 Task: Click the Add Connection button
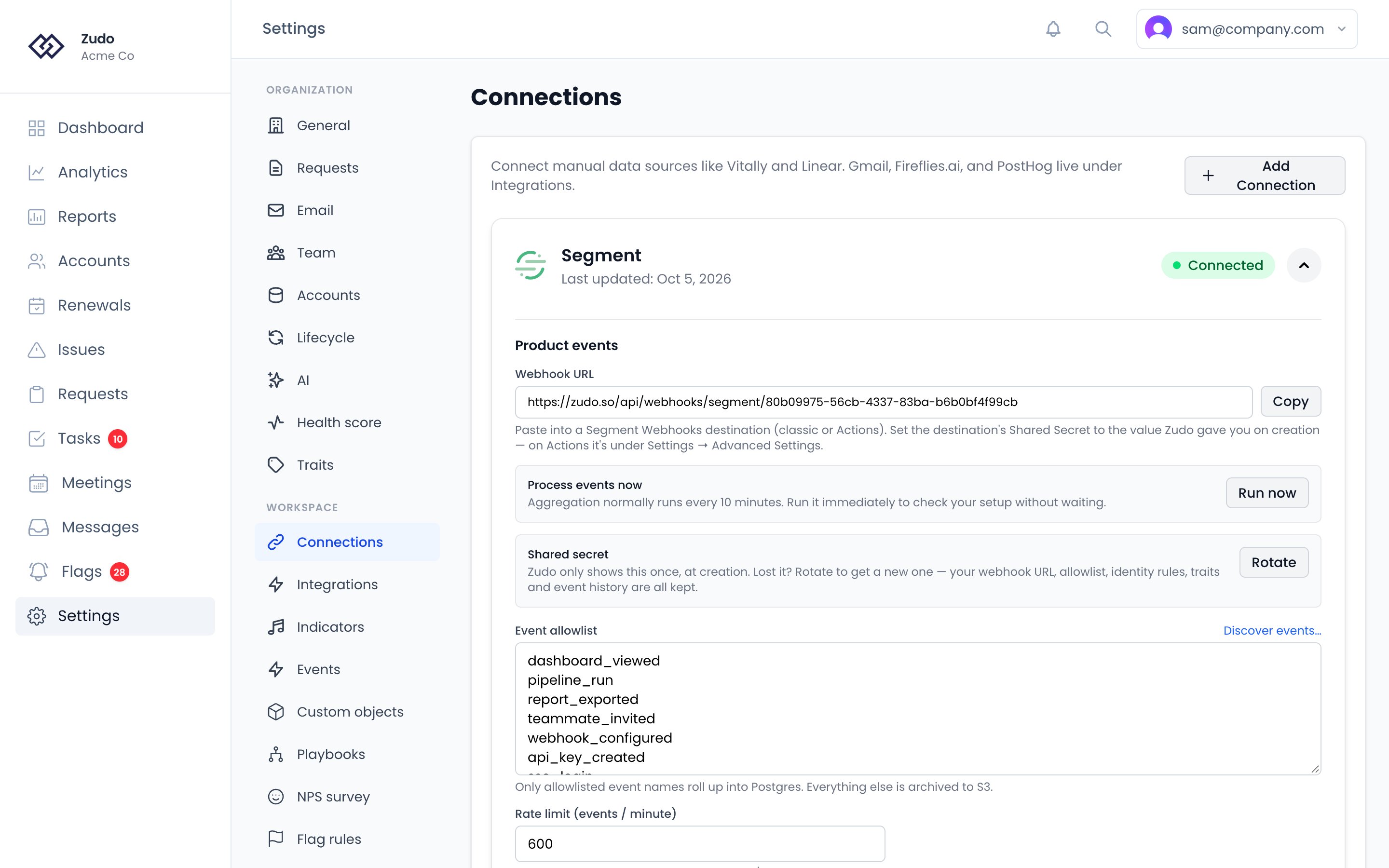pyautogui.click(x=1265, y=176)
